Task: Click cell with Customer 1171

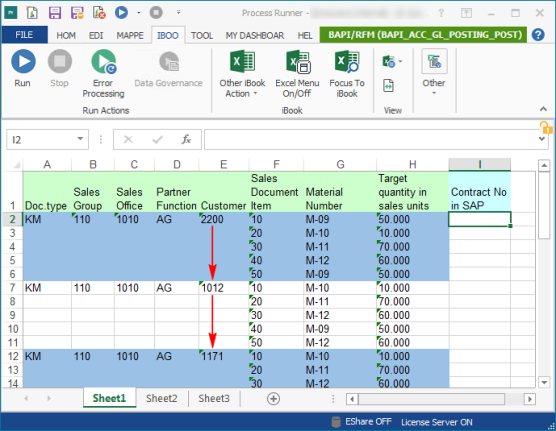Action: [x=223, y=356]
